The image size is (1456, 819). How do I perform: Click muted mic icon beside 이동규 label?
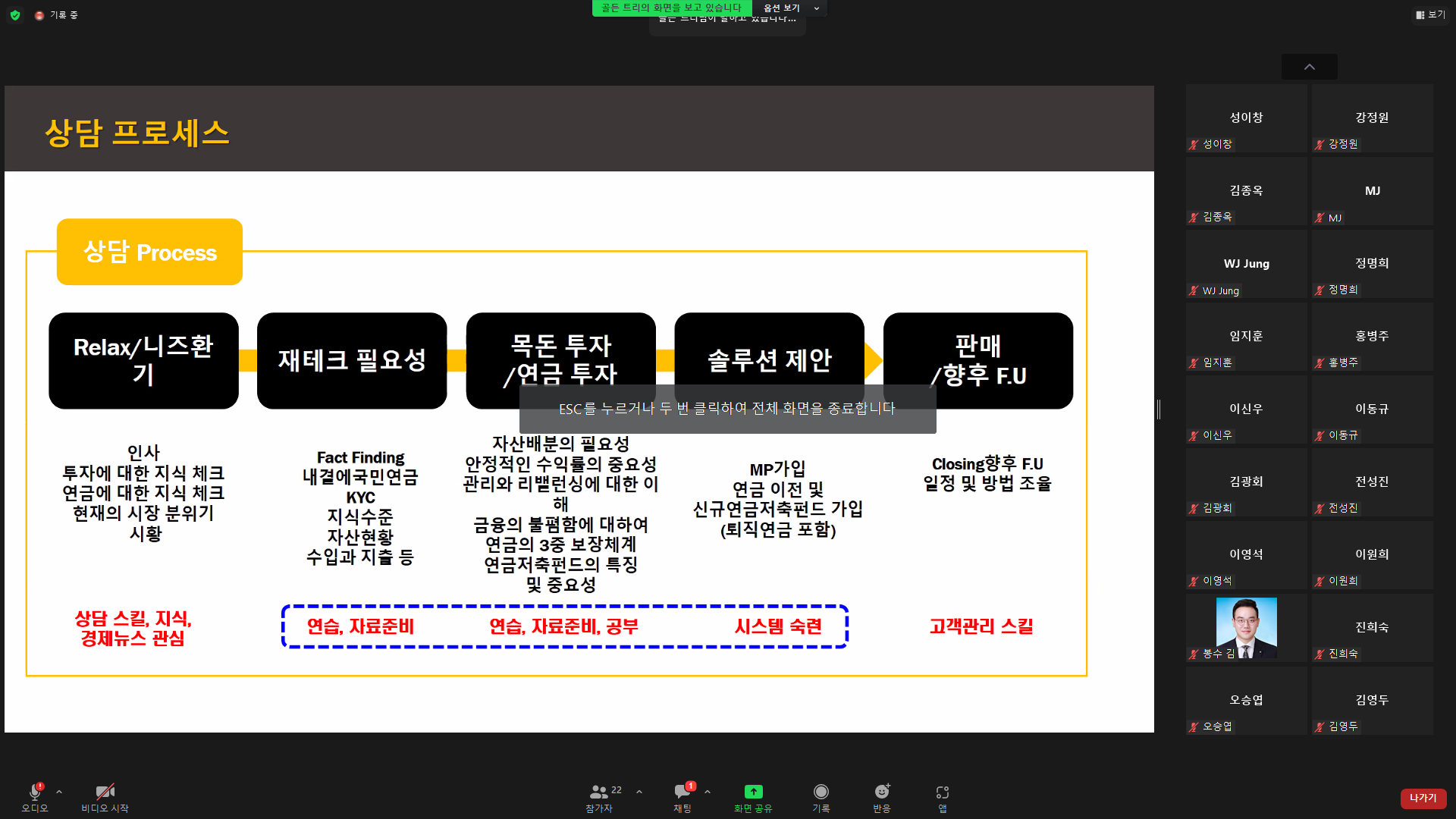point(1320,435)
